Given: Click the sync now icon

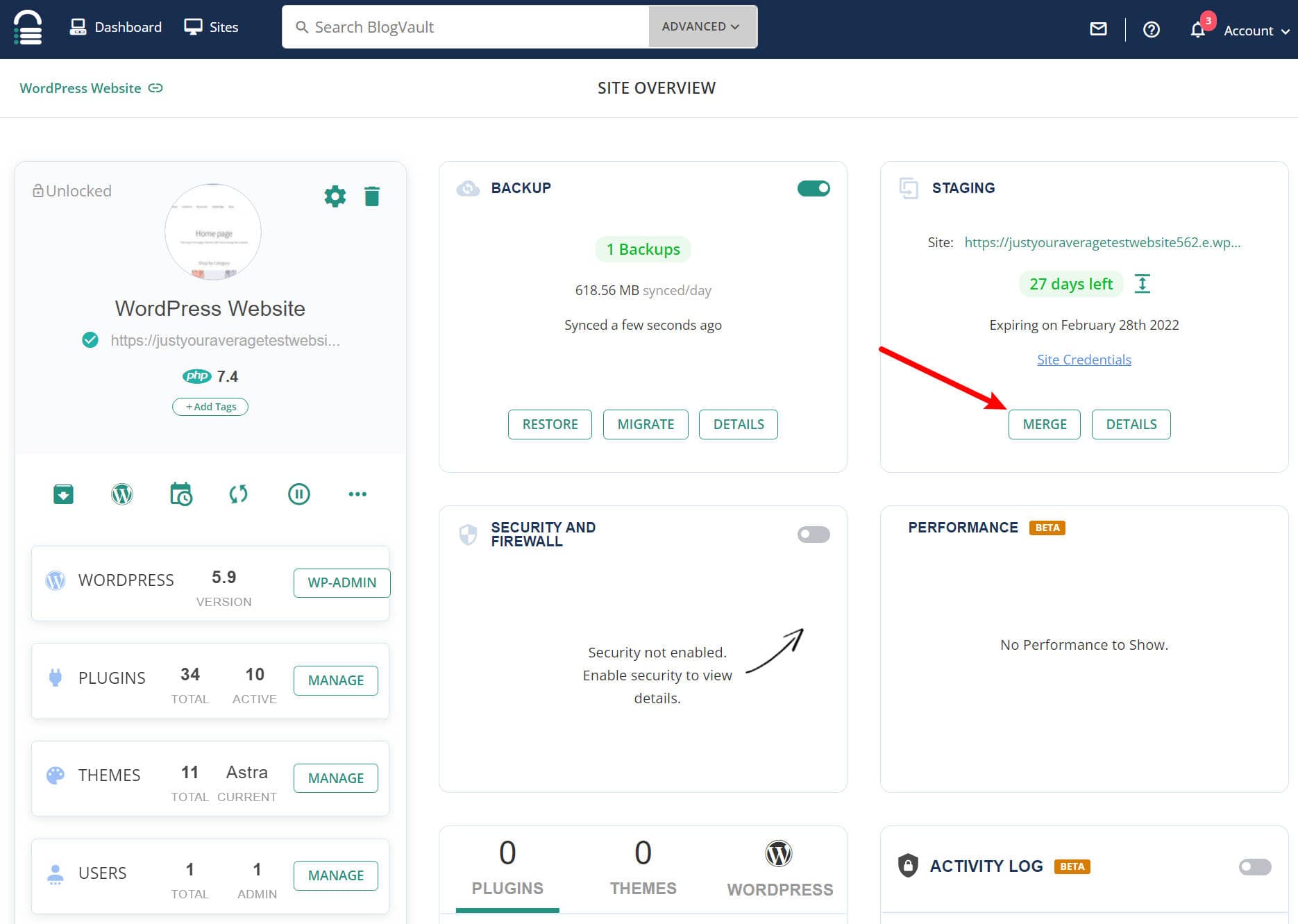Looking at the screenshot, I should pyautogui.click(x=238, y=494).
